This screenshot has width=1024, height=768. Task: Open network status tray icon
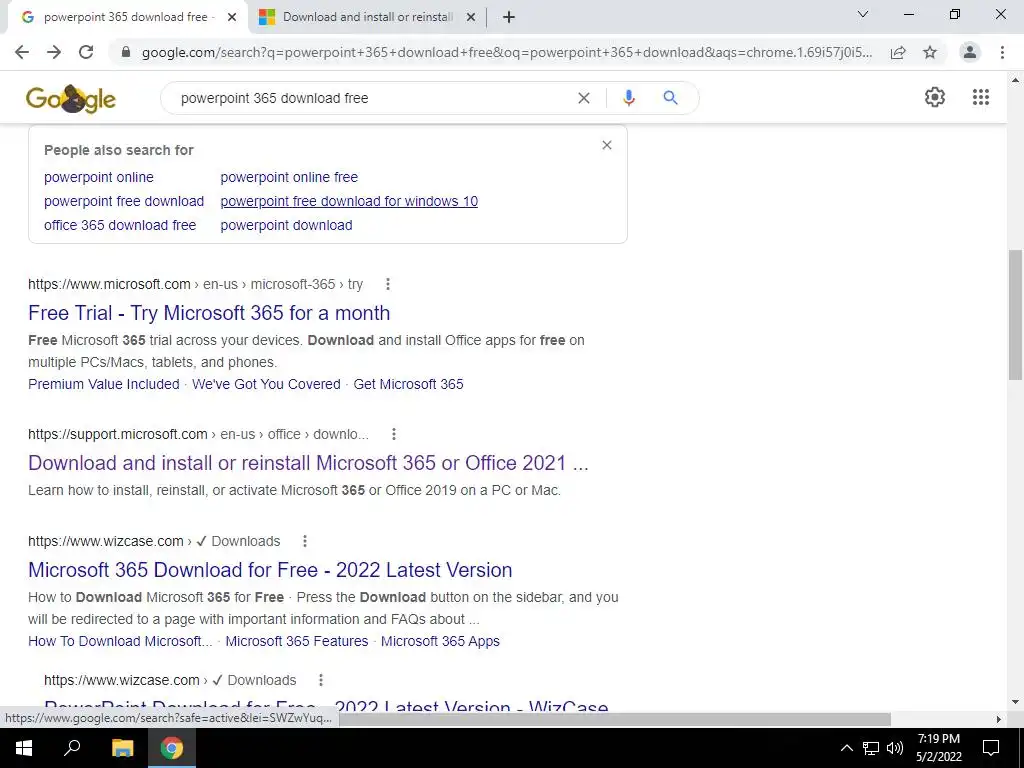871,748
